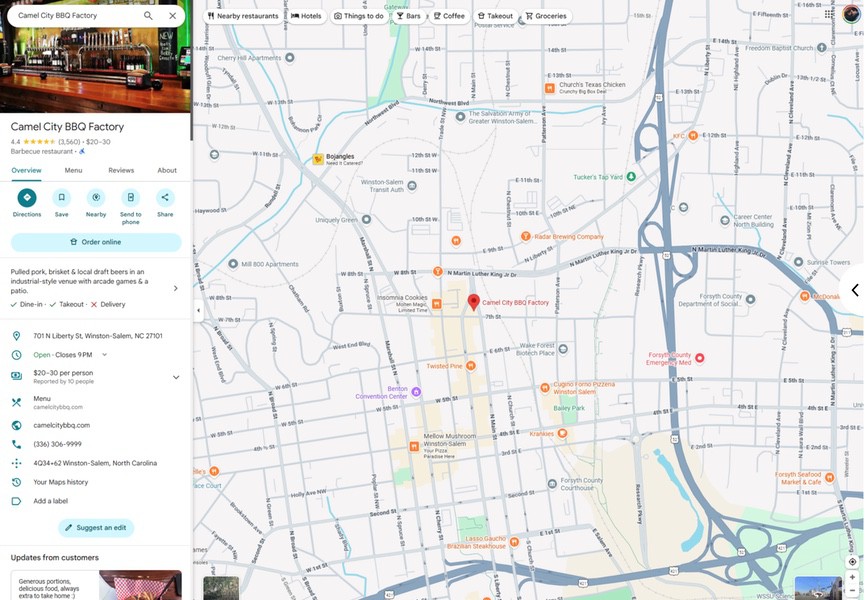Click the Benton Convention Center marker
The width and height of the screenshot is (865, 600).
[416, 392]
